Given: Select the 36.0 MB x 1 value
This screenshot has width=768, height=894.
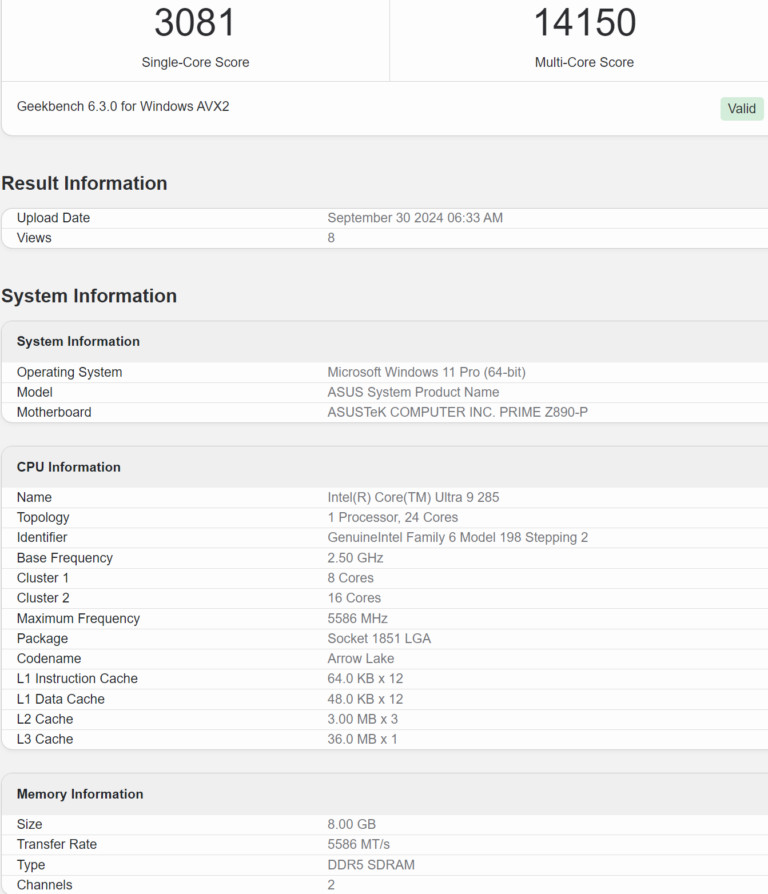Looking at the screenshot, I should [x=363, y=739].
